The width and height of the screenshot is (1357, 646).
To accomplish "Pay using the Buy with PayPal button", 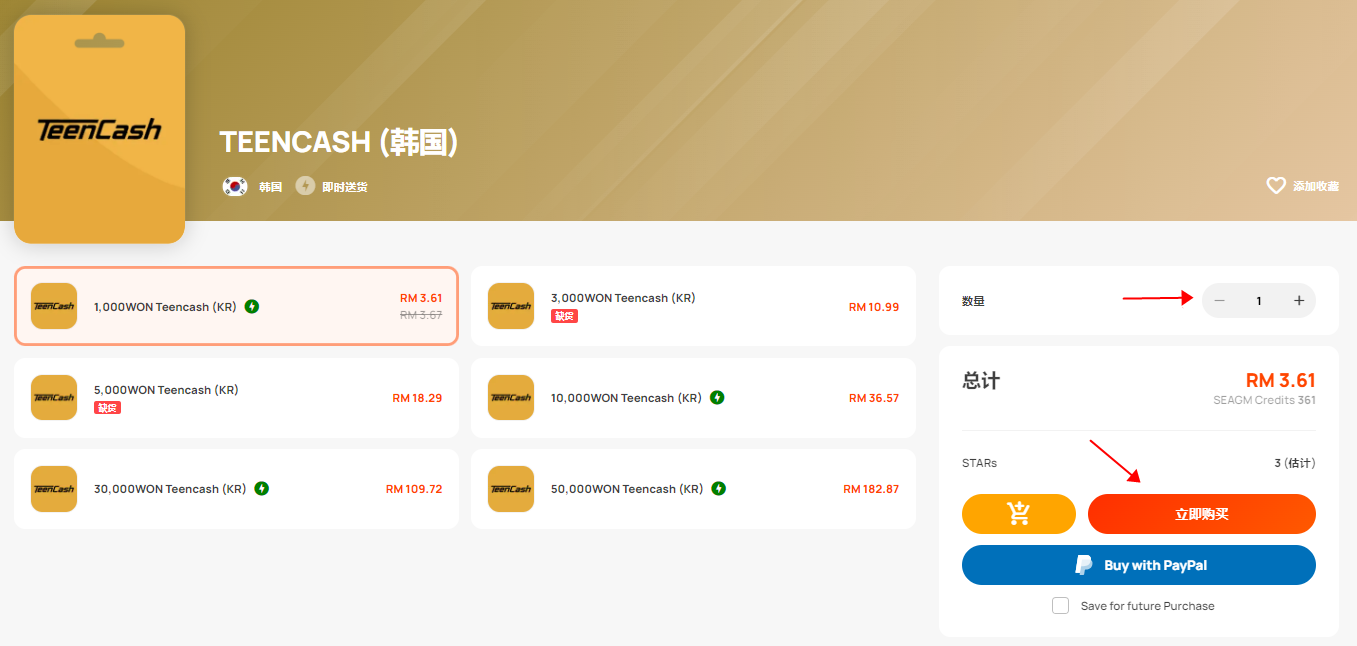I will 1139,565.
